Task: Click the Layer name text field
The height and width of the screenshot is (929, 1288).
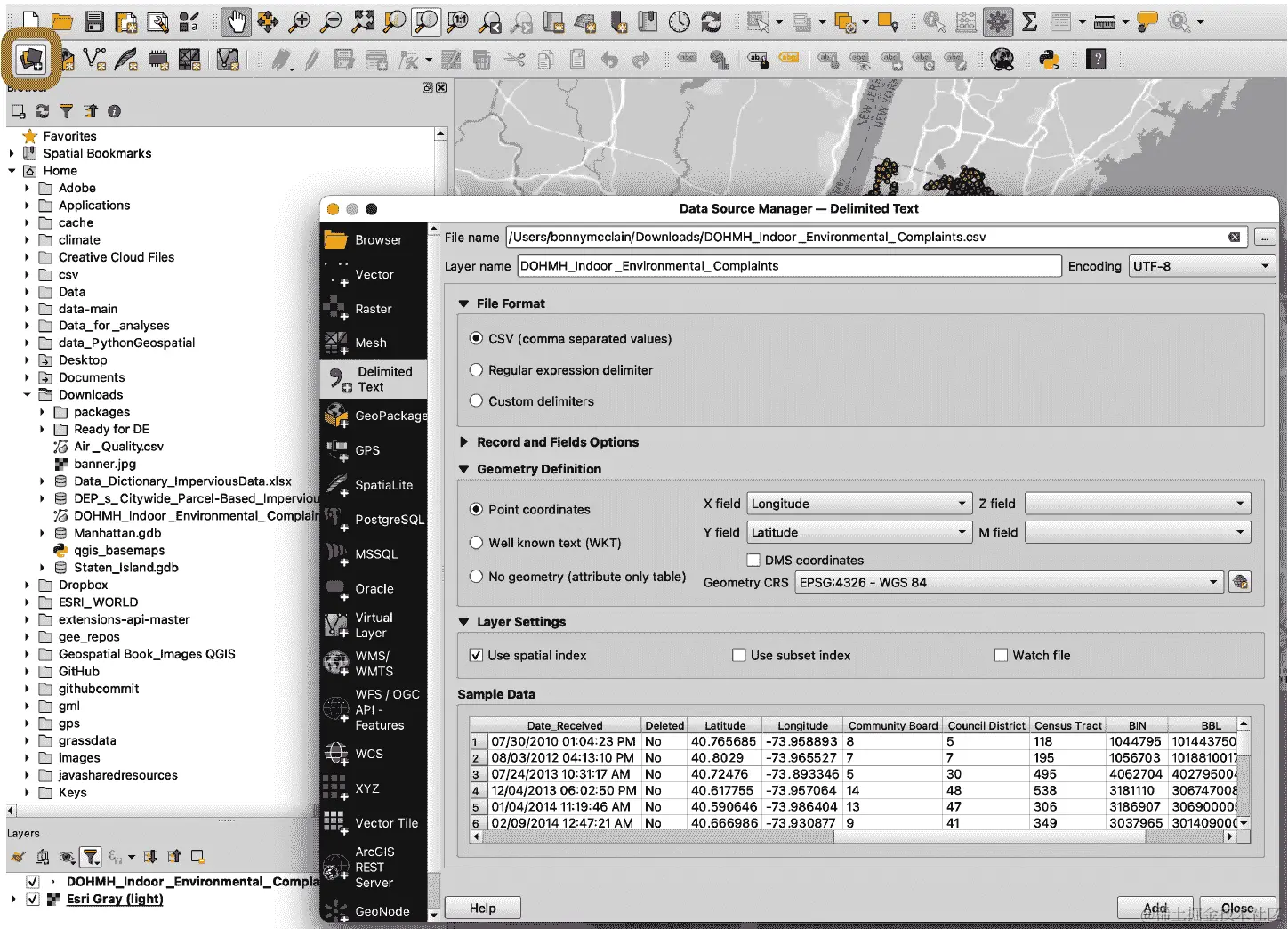Action: tap(789, 266)
